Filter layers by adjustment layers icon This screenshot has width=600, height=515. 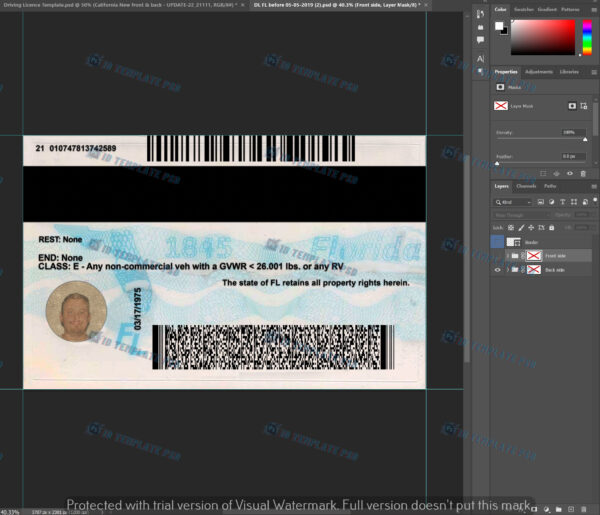pyautogui.click(x=551, y=202)
